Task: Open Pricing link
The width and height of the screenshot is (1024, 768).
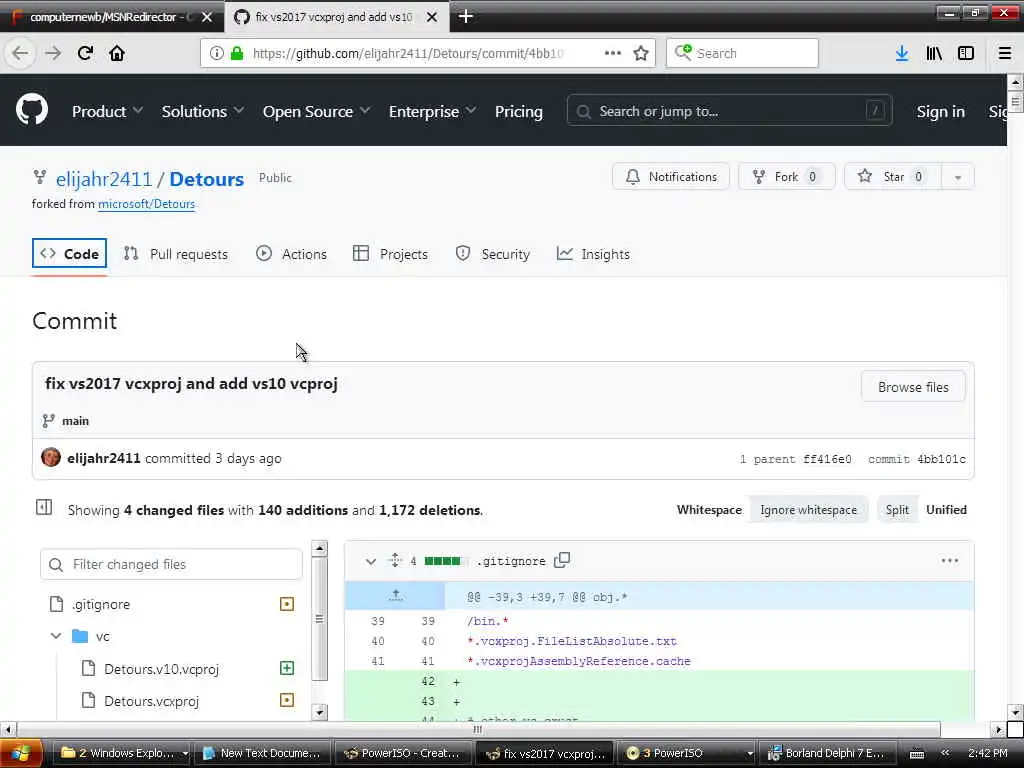Action: click(519, 111)
